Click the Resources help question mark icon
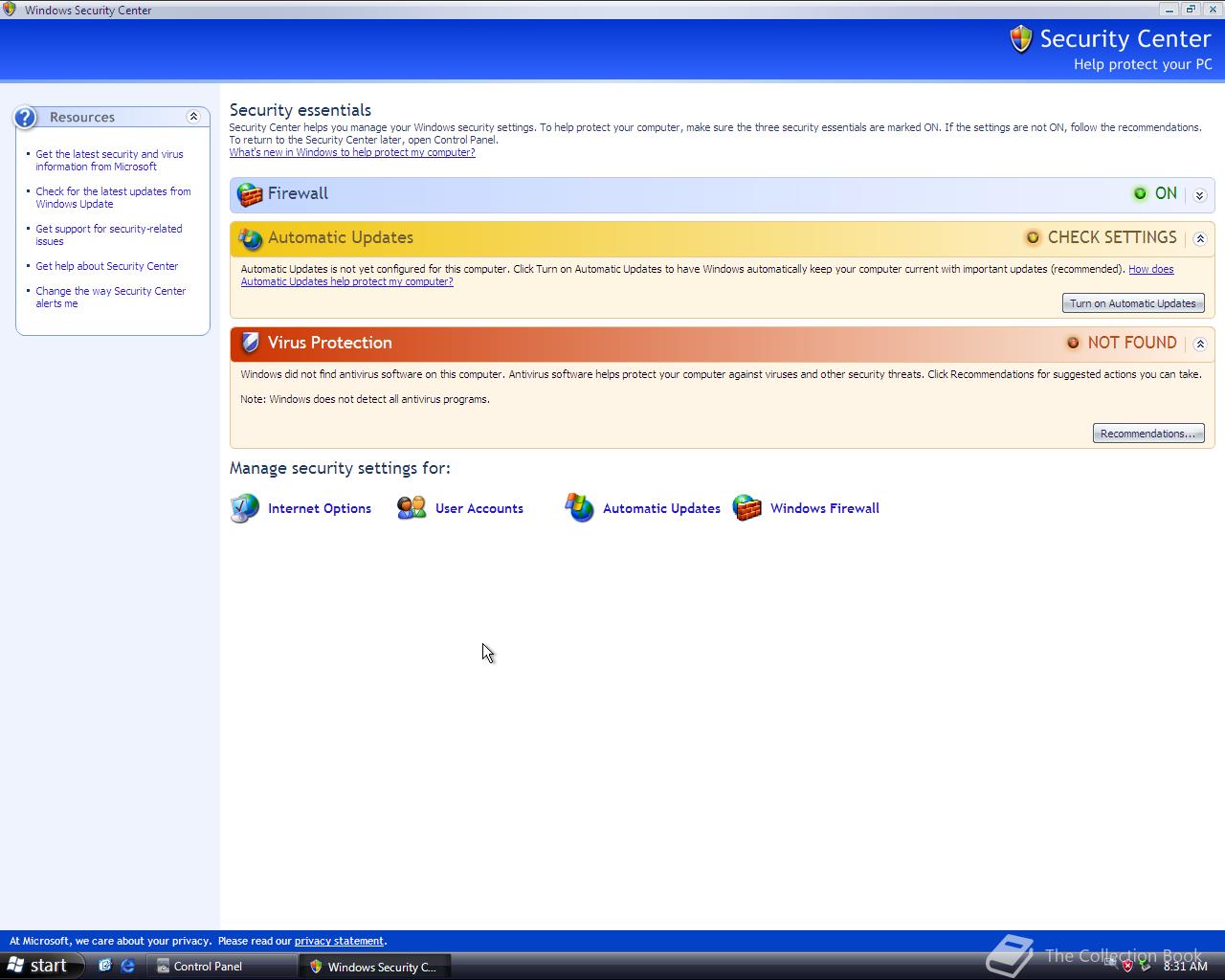 (x=25, y=117)
